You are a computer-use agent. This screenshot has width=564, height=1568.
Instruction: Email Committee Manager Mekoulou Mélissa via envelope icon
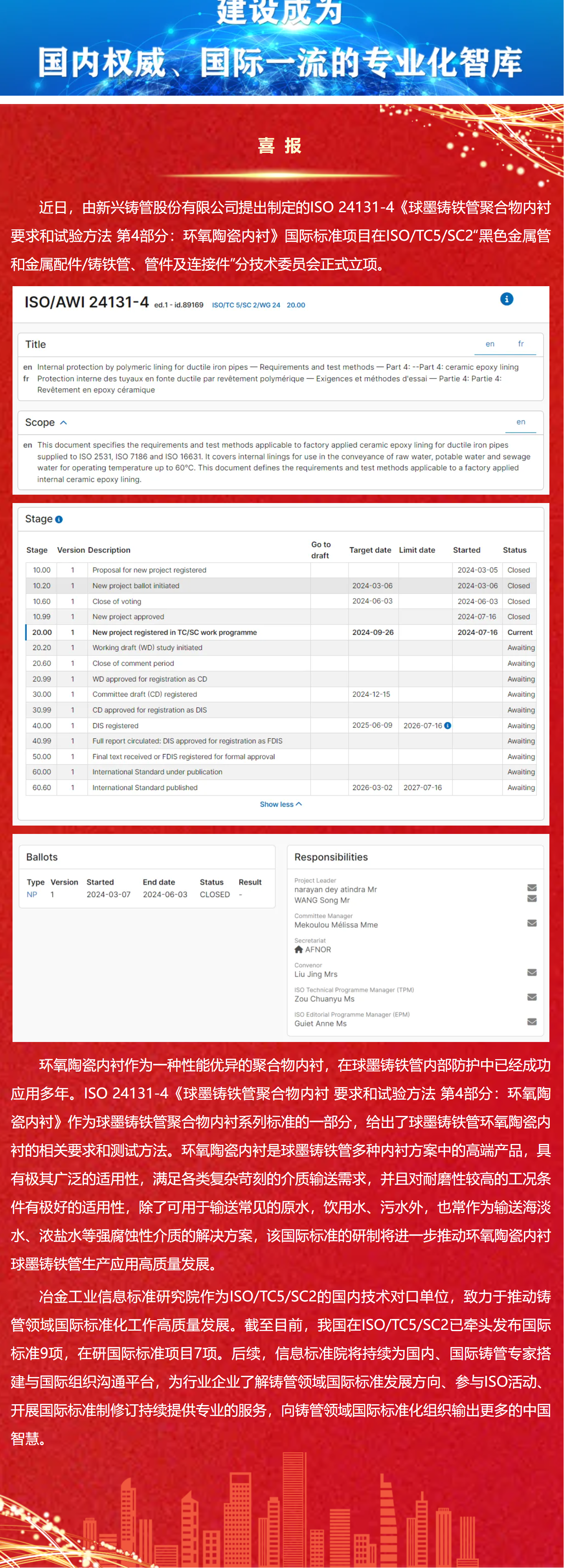(532, 923)
